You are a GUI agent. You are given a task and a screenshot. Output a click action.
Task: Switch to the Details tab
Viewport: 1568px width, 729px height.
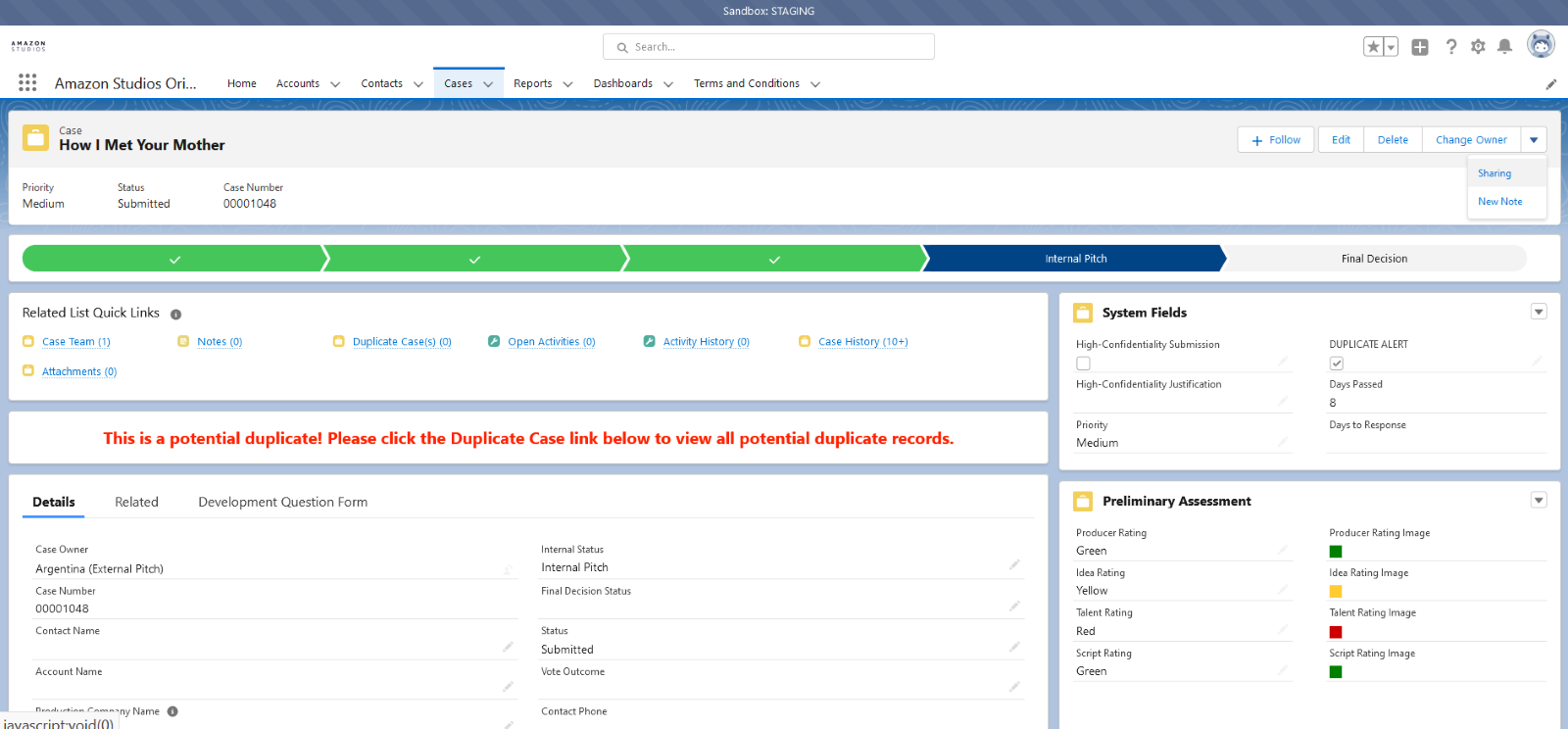pyautogui.click(x=54, y=502)
